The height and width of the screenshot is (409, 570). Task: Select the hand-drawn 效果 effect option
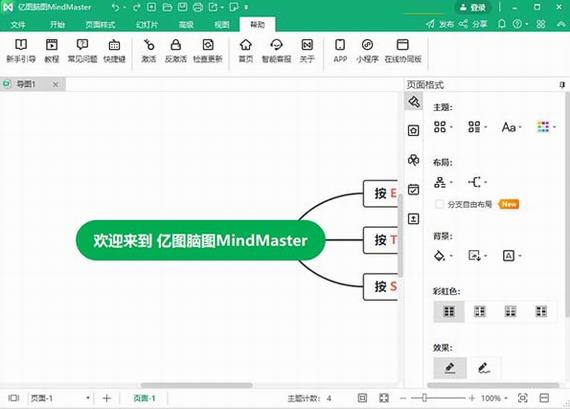click(x=484, y=368)
